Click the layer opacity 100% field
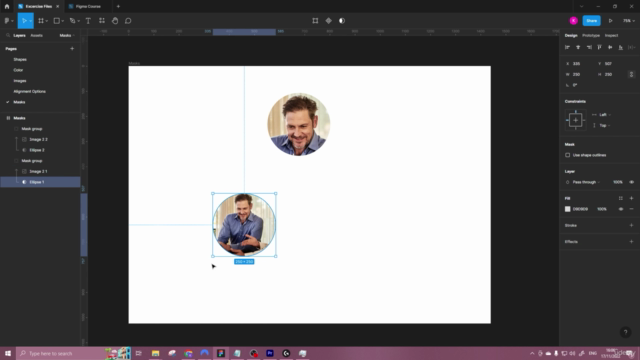Screen dimensions: 640x360 pyautogui.click(x=618, y=182)
